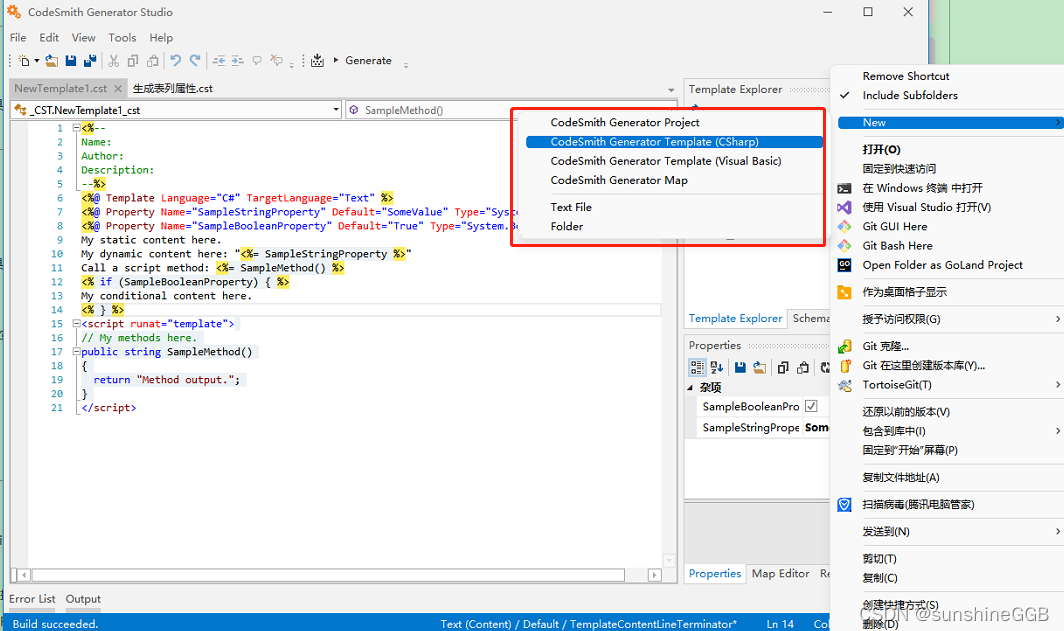The height and width of the screenshot is (631, 1064).
Task: Click the Visual Studio icon in context menu
Action: (844, 207)
